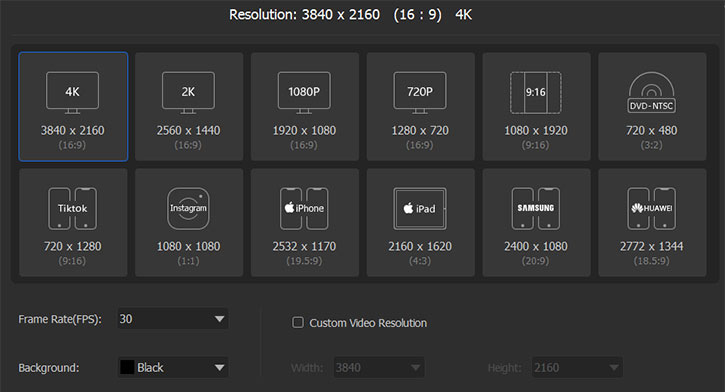Viewport: 725px width, 392px height.
Task: Click the 1920 x 1080 preset label
Action: (304, 131)
